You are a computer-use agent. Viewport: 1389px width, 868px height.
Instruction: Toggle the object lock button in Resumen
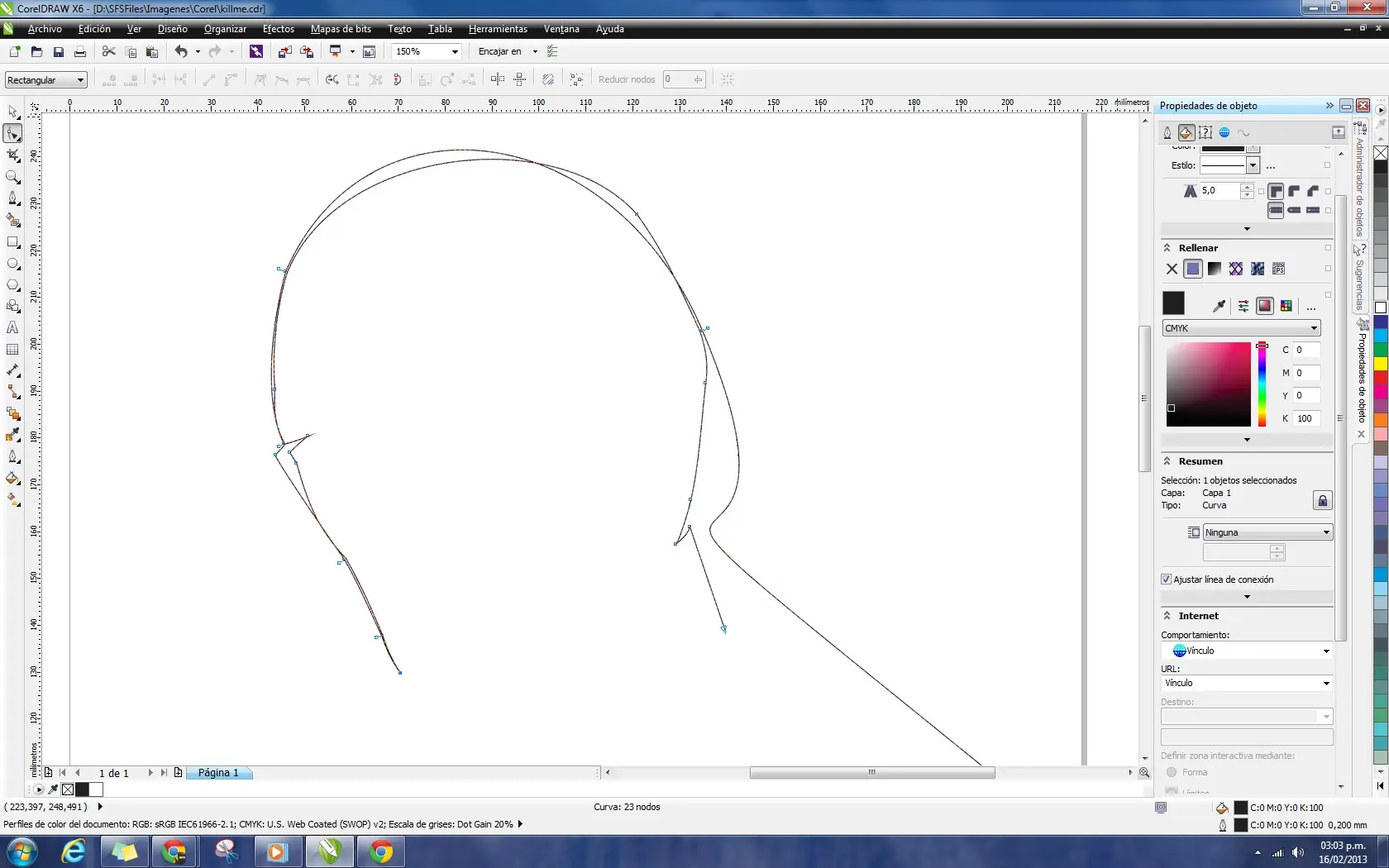(1322, 500)
